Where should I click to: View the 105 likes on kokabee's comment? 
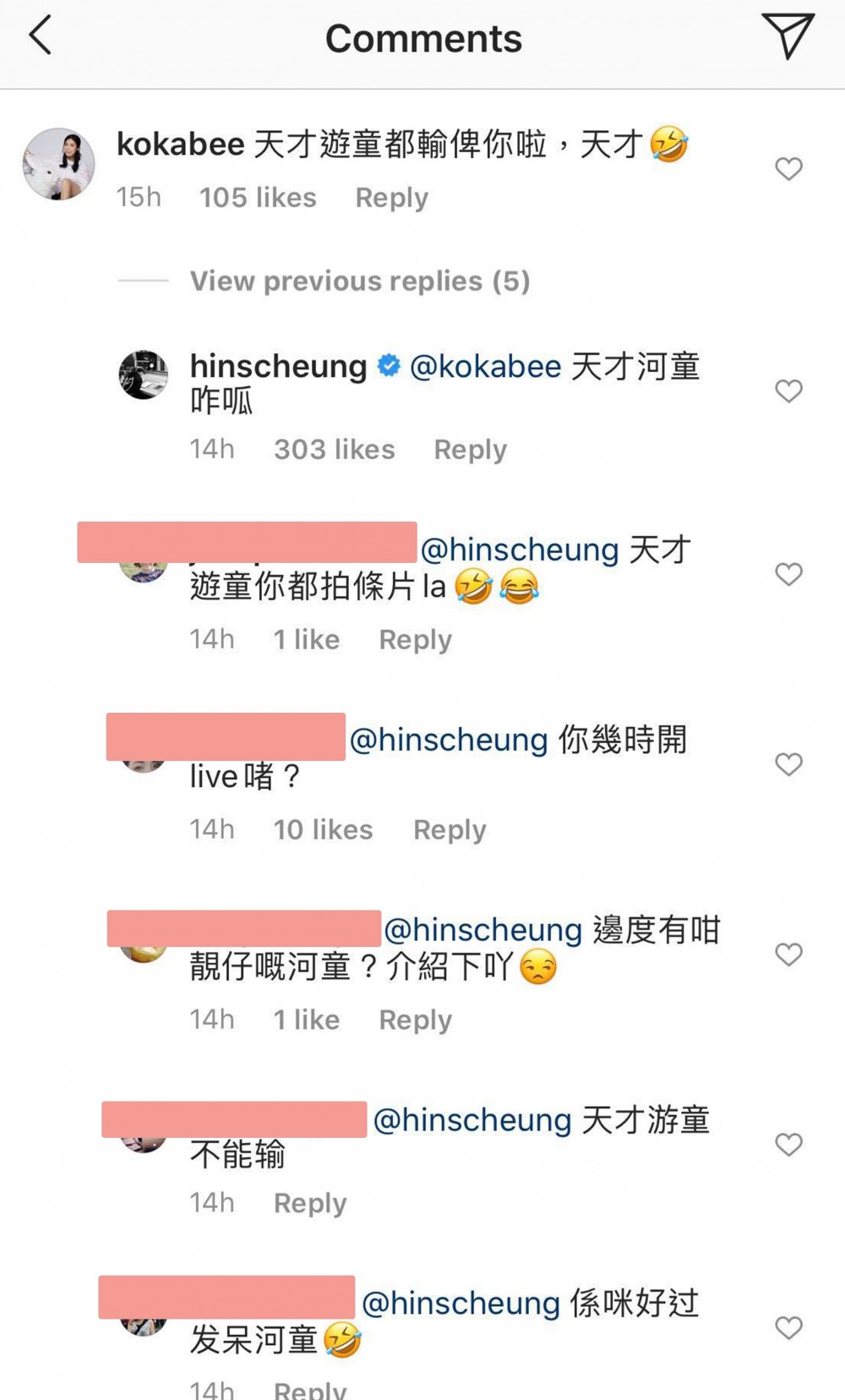click(258, 198)
